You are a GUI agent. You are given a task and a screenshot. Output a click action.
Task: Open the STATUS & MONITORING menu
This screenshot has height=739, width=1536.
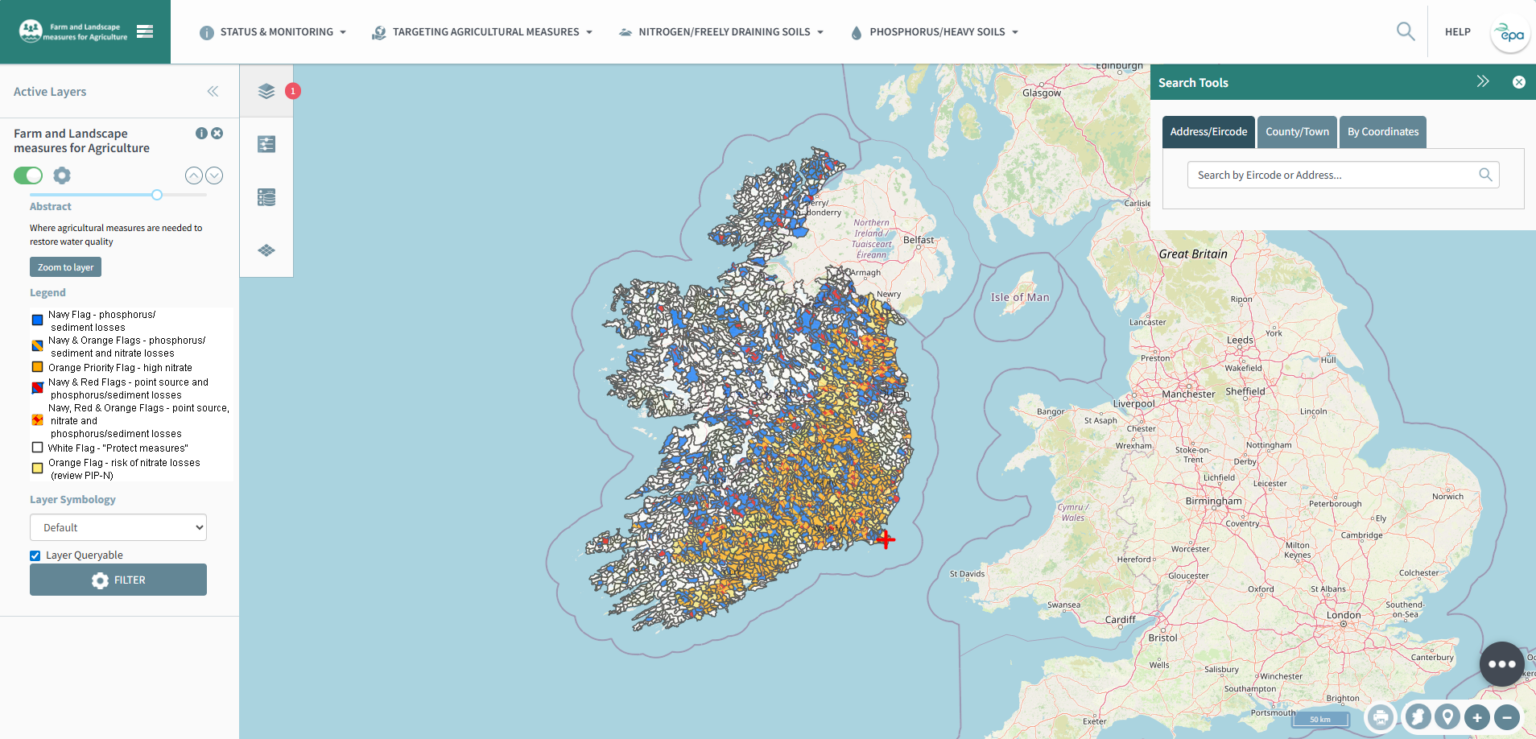pyautogui.click(x=272, y=31)
